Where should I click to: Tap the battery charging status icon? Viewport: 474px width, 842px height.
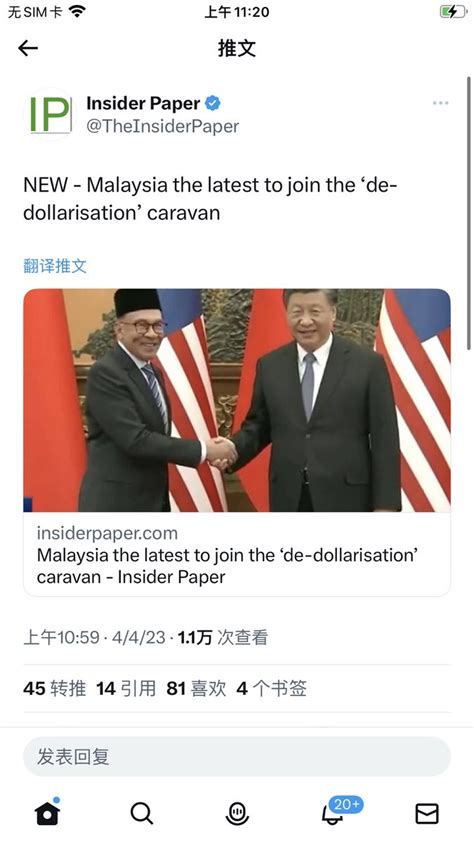453,12
